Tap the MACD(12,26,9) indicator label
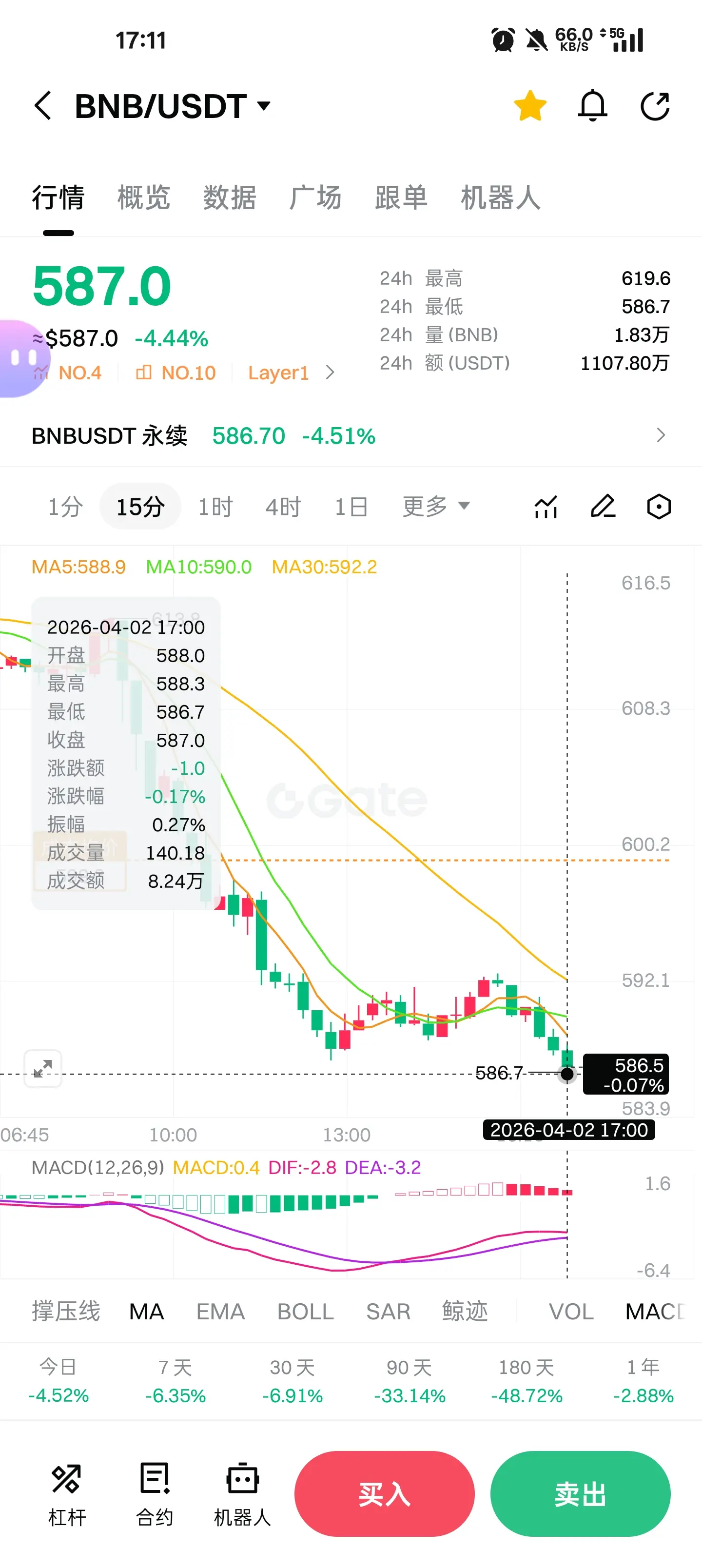 tap(98, 1168)
